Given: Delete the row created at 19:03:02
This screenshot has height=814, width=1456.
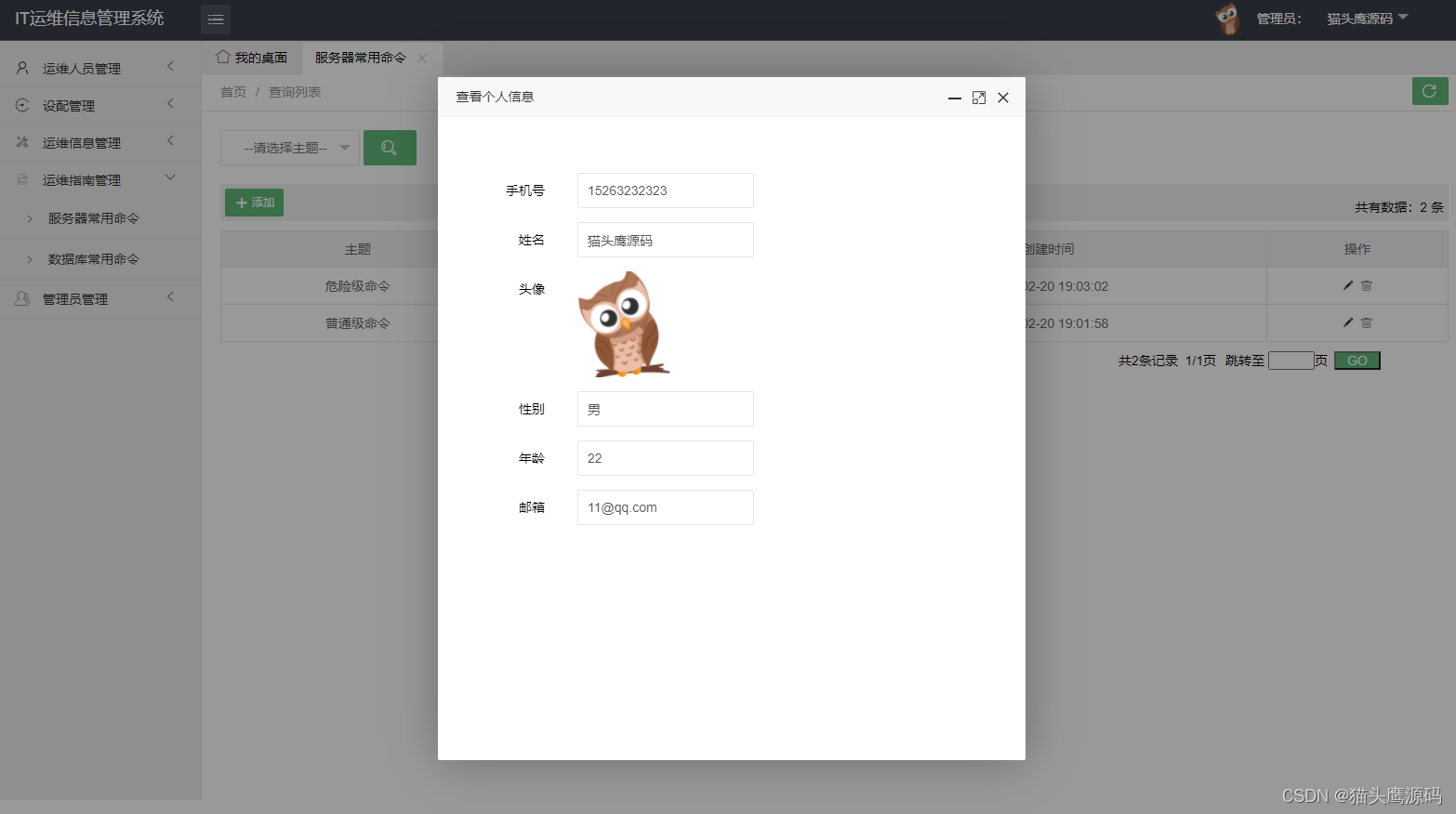Looking at the screenshot, I should click(x=1367, y=285).
